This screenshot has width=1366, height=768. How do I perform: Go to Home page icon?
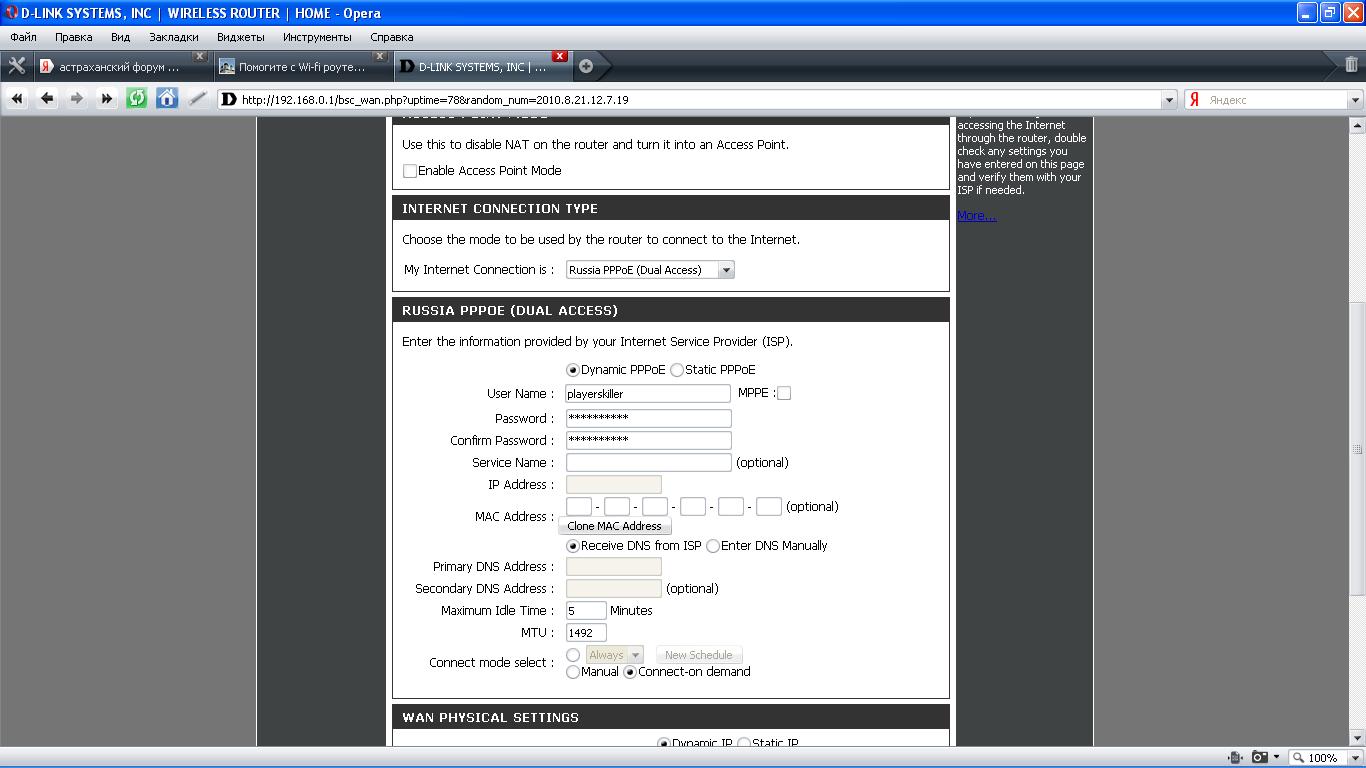click(167, 98)
